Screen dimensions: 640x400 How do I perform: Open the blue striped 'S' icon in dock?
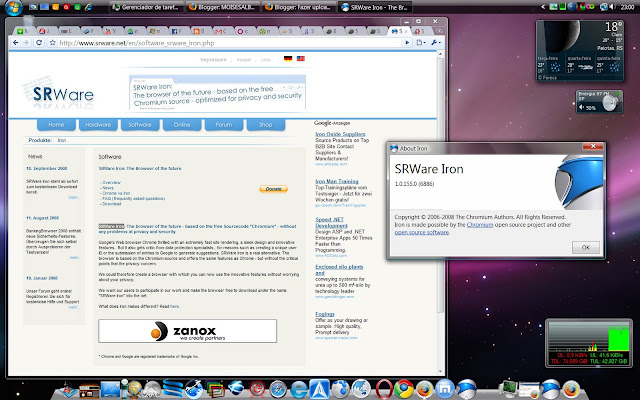pyautogui.click(x=173, y=388)
